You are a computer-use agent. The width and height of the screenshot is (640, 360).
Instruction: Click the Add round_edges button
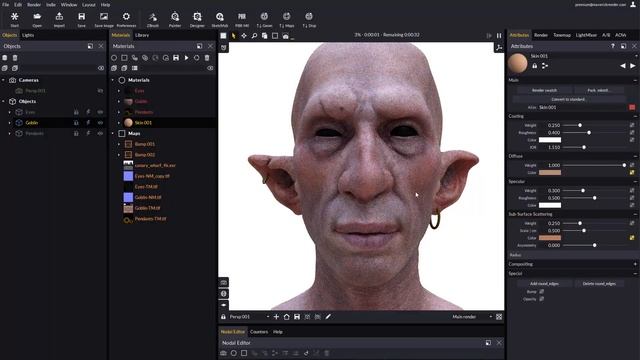[x=544, y=284]
